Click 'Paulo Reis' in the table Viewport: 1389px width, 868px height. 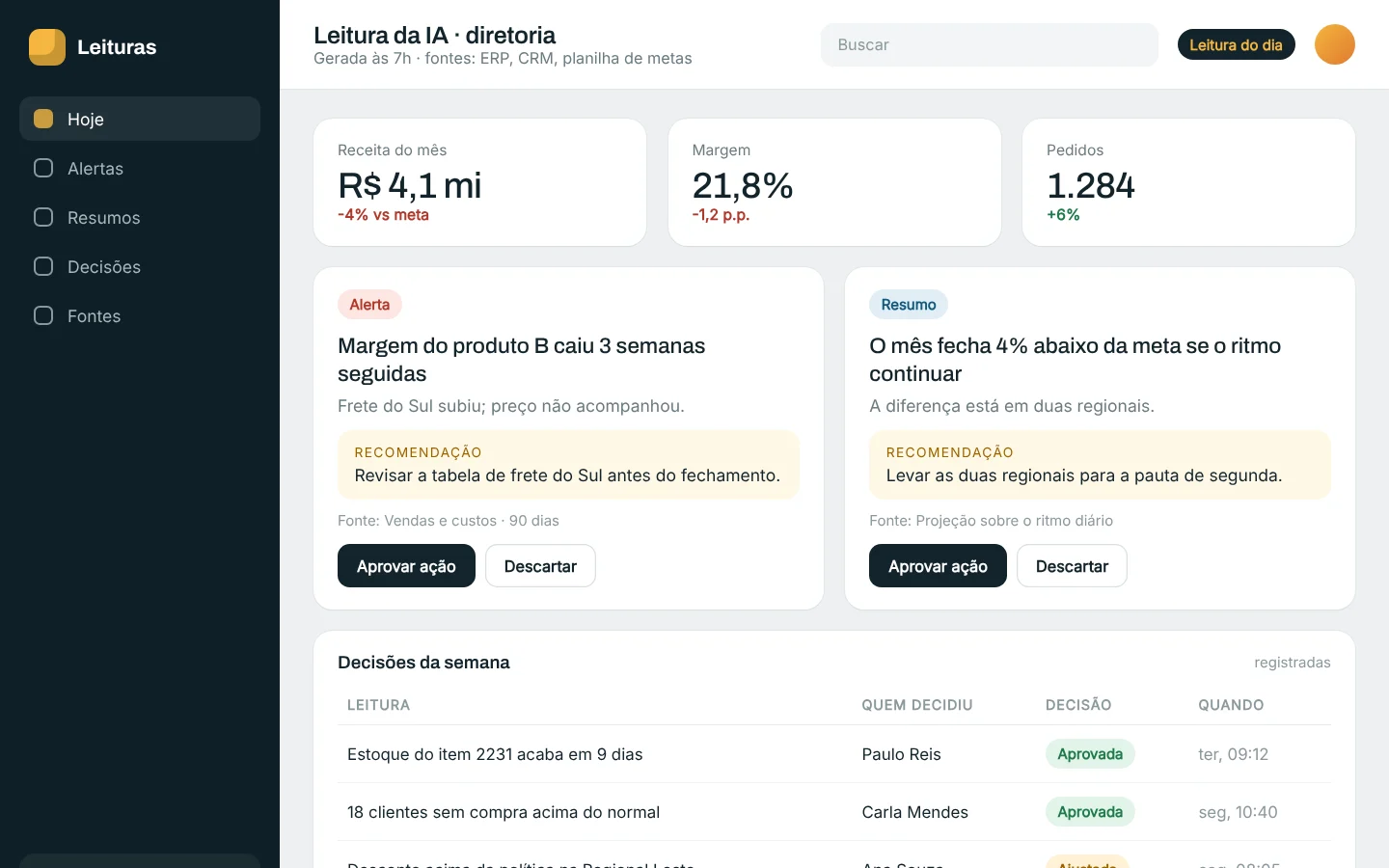point(901,754)
